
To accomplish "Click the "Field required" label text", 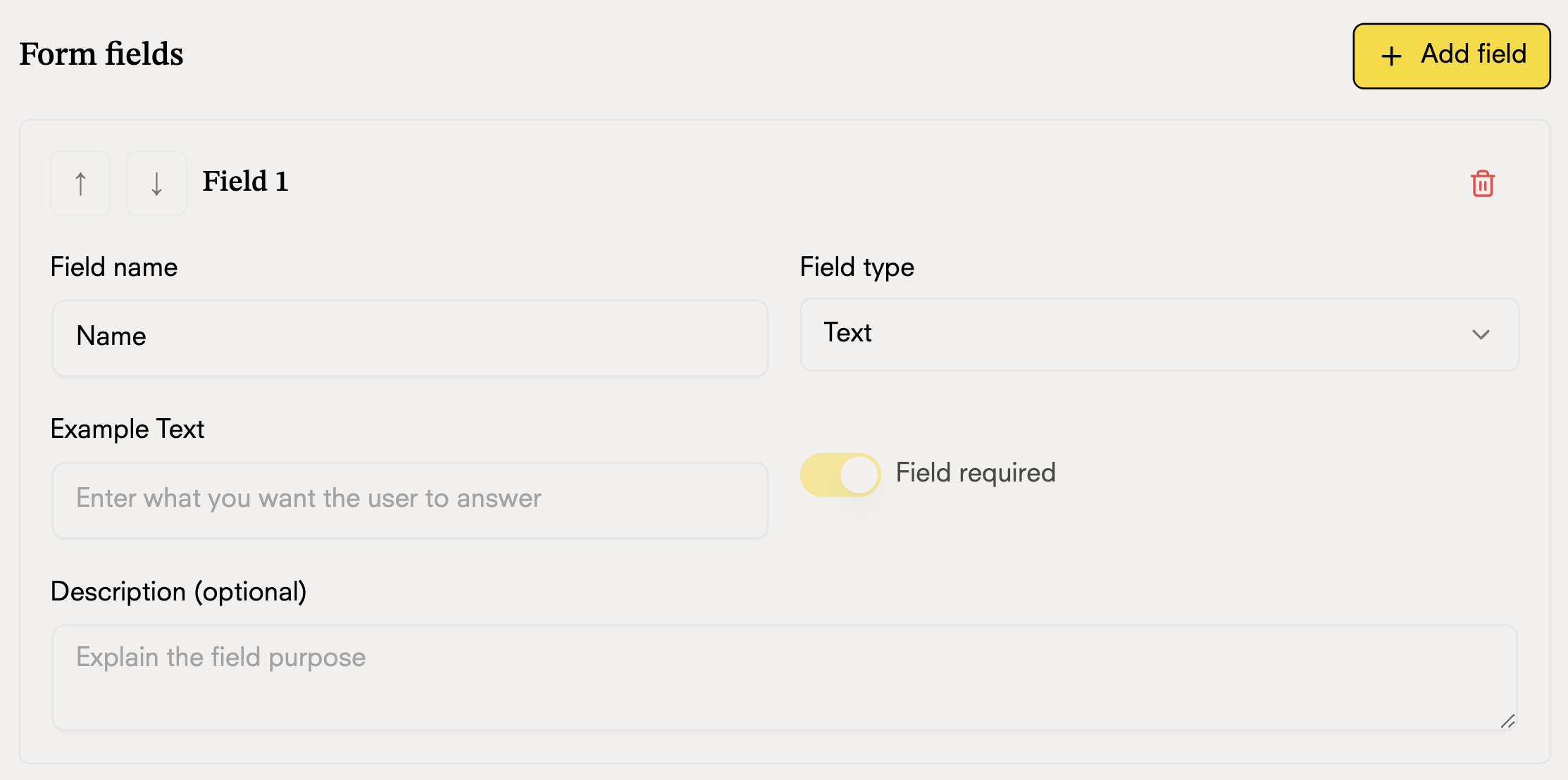I will point(976,473).
